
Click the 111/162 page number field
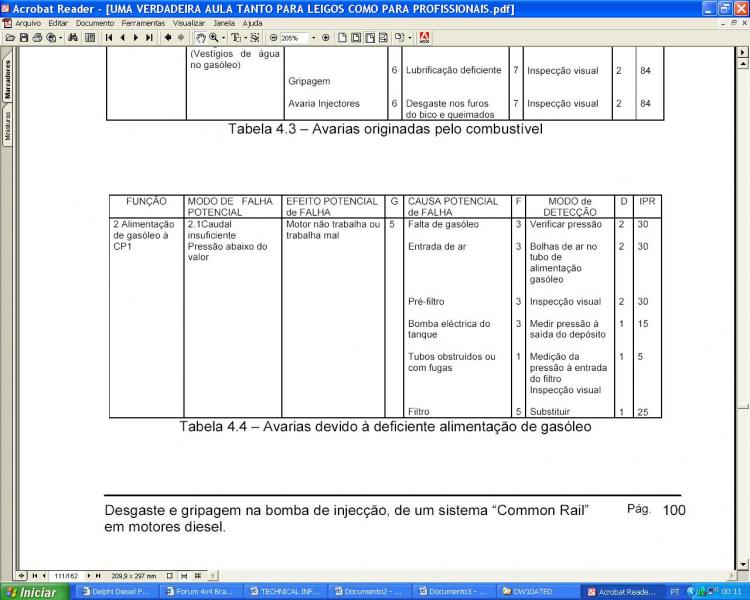click(66, 576)
